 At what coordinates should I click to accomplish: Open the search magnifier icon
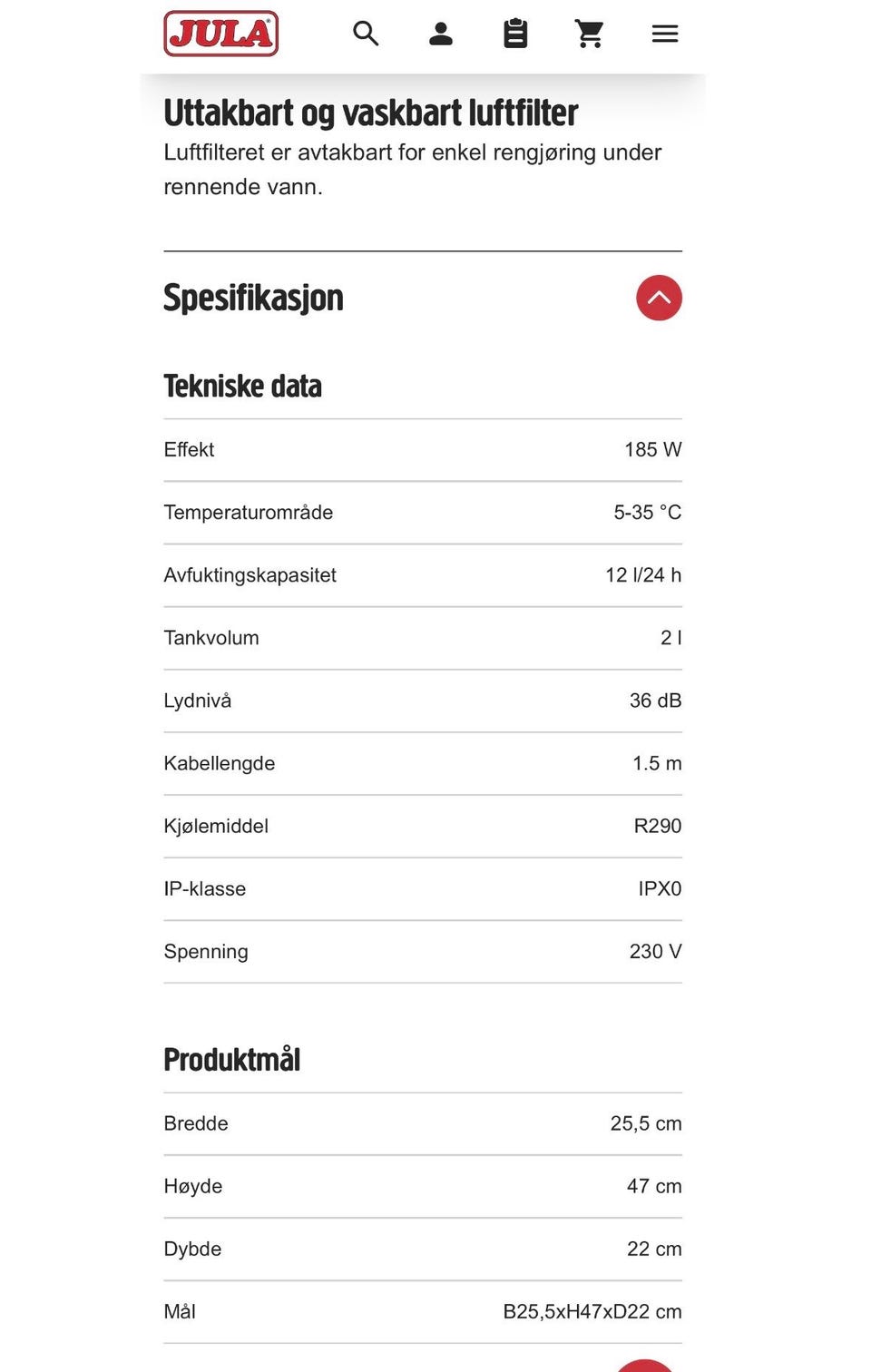coord(366,34)
